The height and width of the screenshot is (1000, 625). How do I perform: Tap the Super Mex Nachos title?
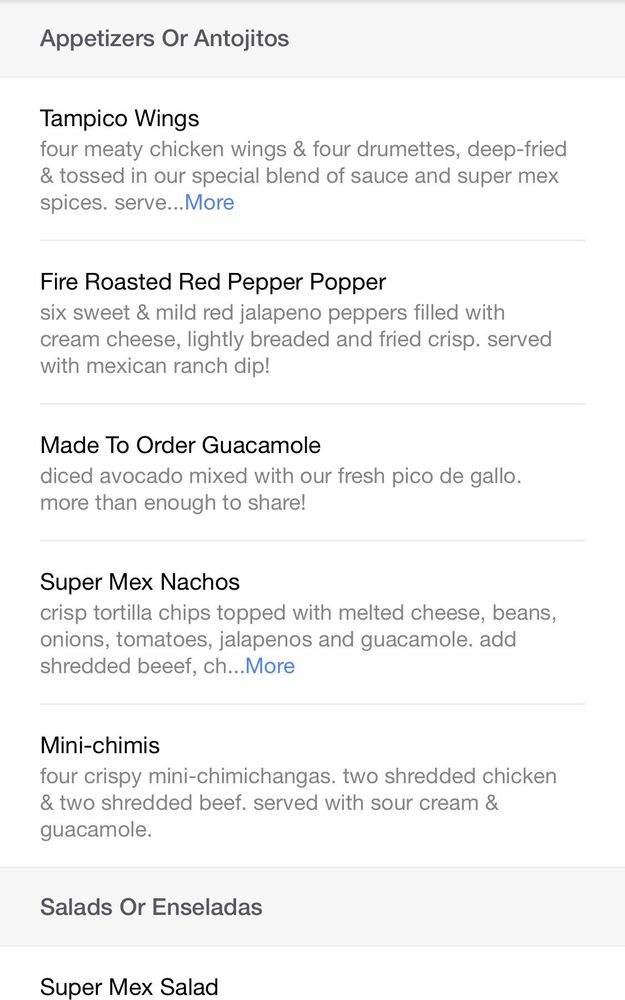point(140,582)
